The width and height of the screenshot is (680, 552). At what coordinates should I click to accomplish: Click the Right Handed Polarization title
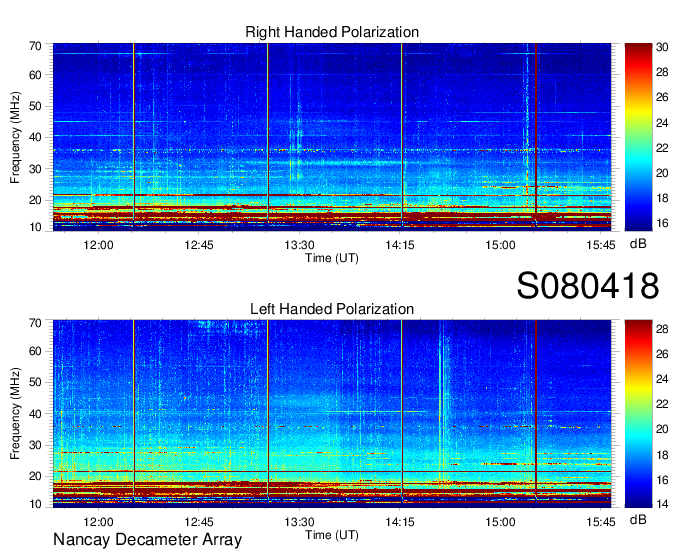pos(332,32)
